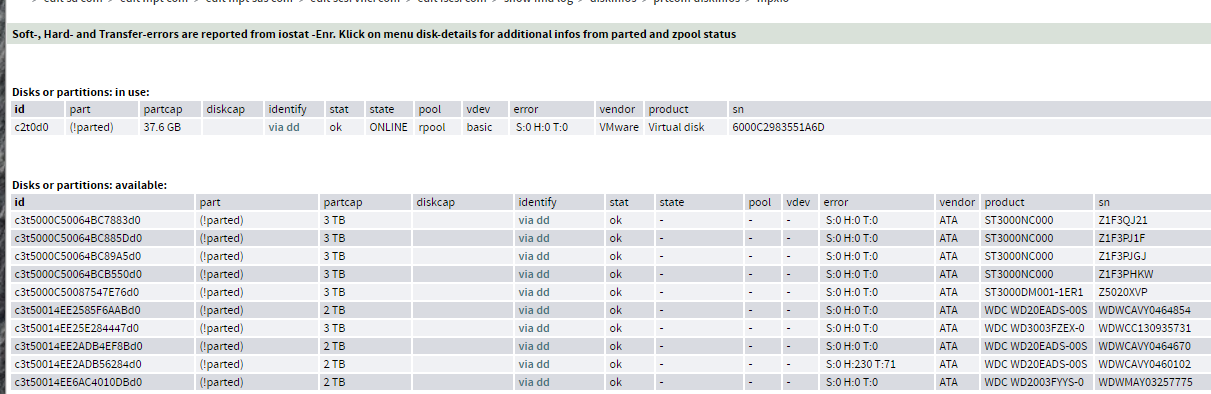Select serial number Z5020XVP
Image resolution: width=1211 pixels, height=394 pixels.
(1124, 292)
